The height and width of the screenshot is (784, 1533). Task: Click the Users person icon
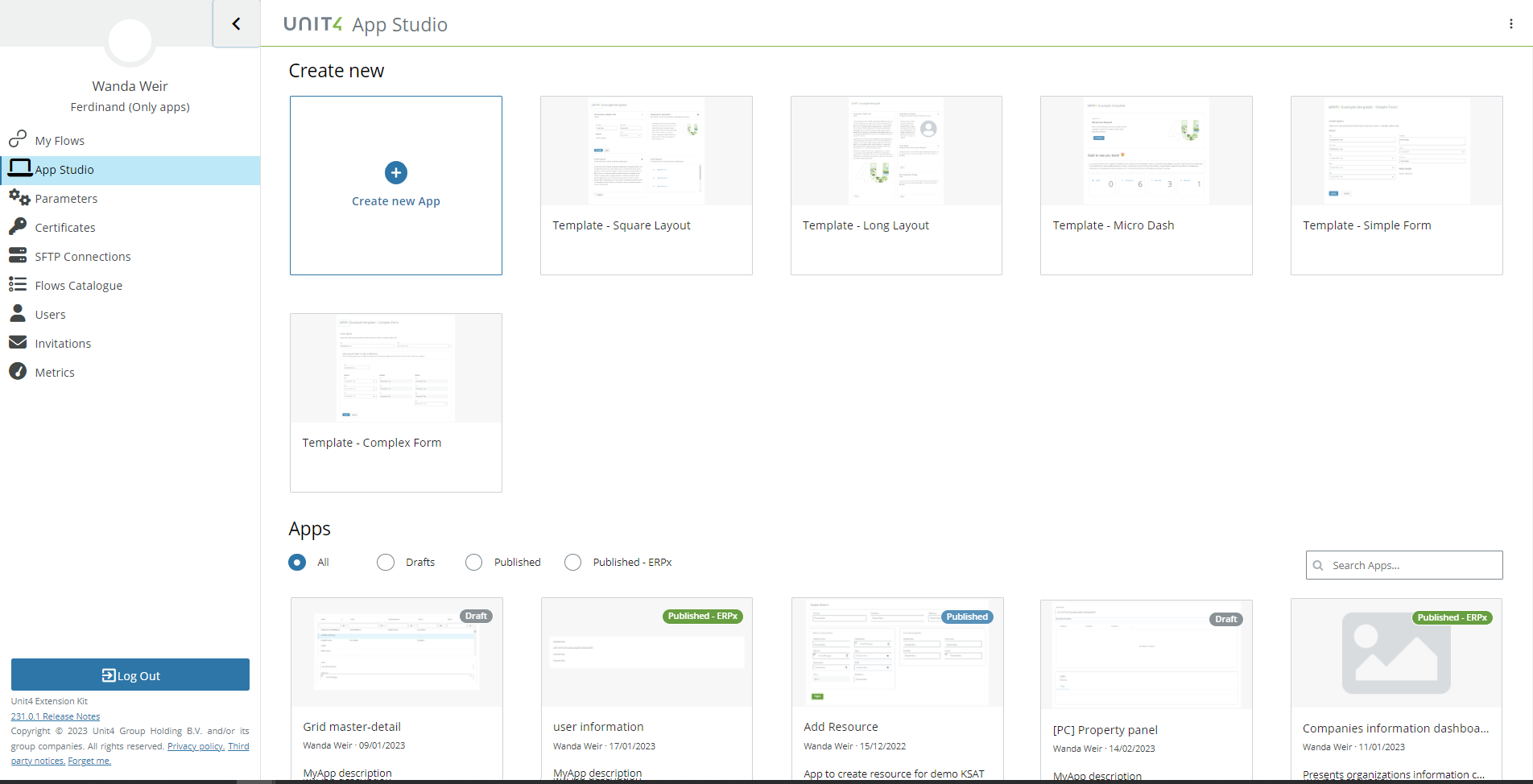18,313
